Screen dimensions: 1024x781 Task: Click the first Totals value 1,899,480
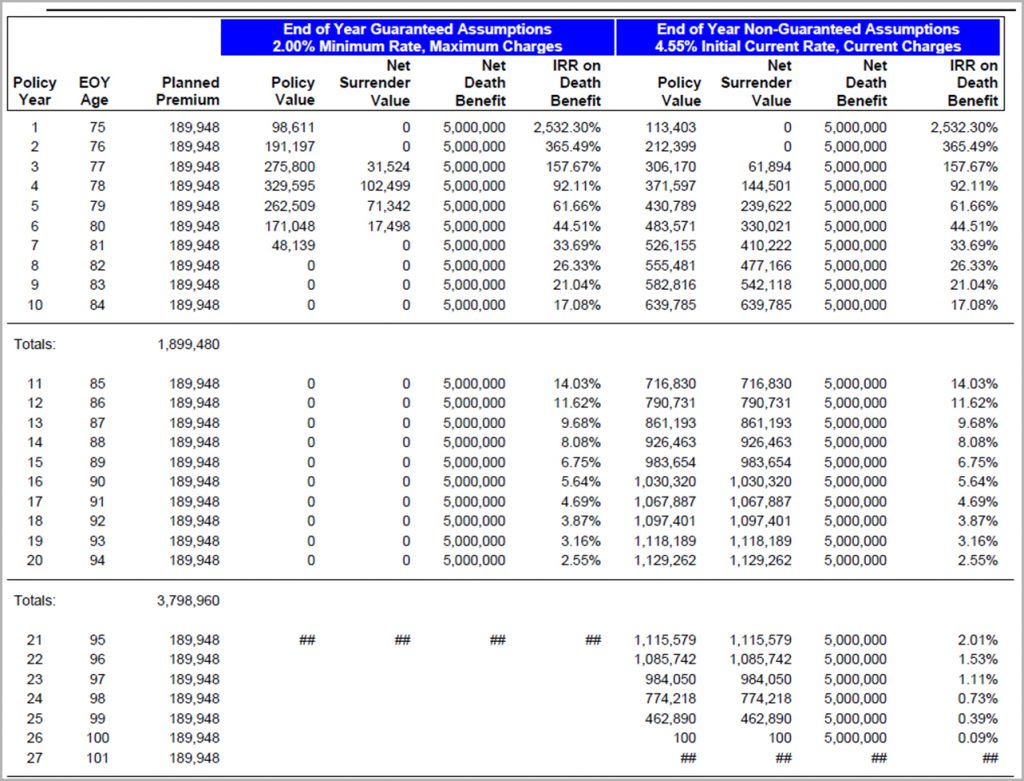tap(189, 344)
